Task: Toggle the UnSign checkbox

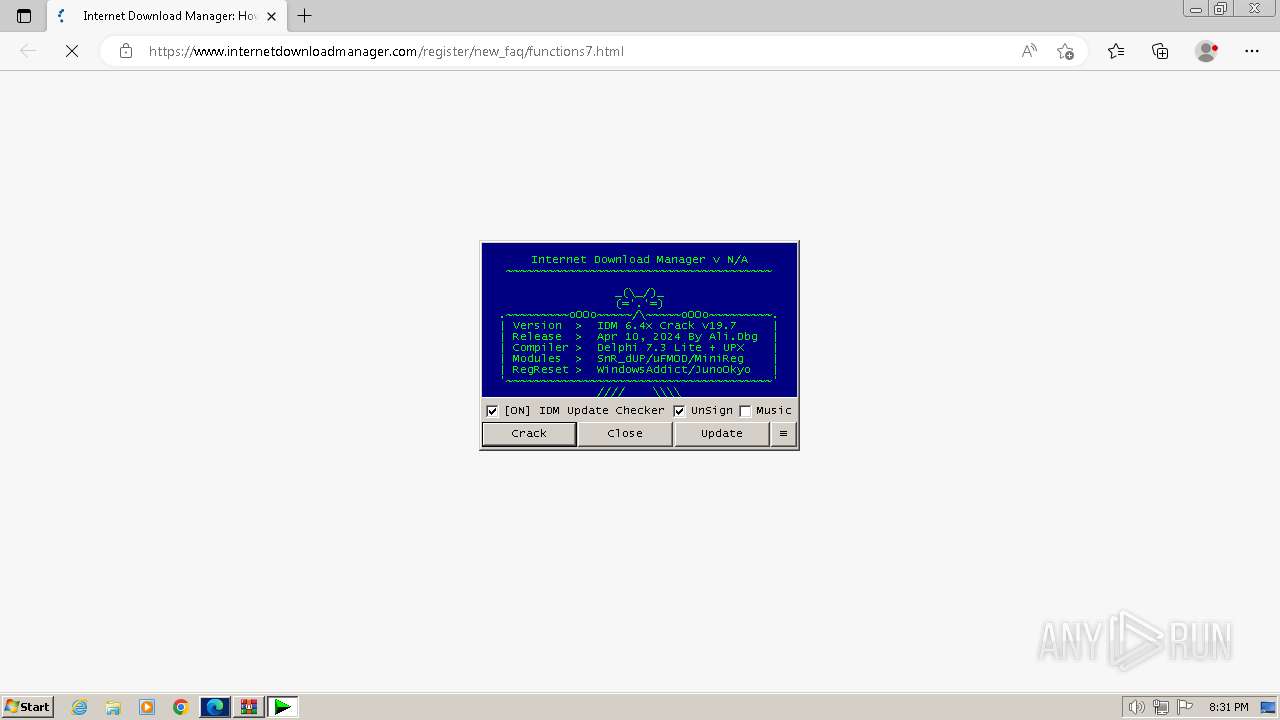Action: tap(679, 411)
